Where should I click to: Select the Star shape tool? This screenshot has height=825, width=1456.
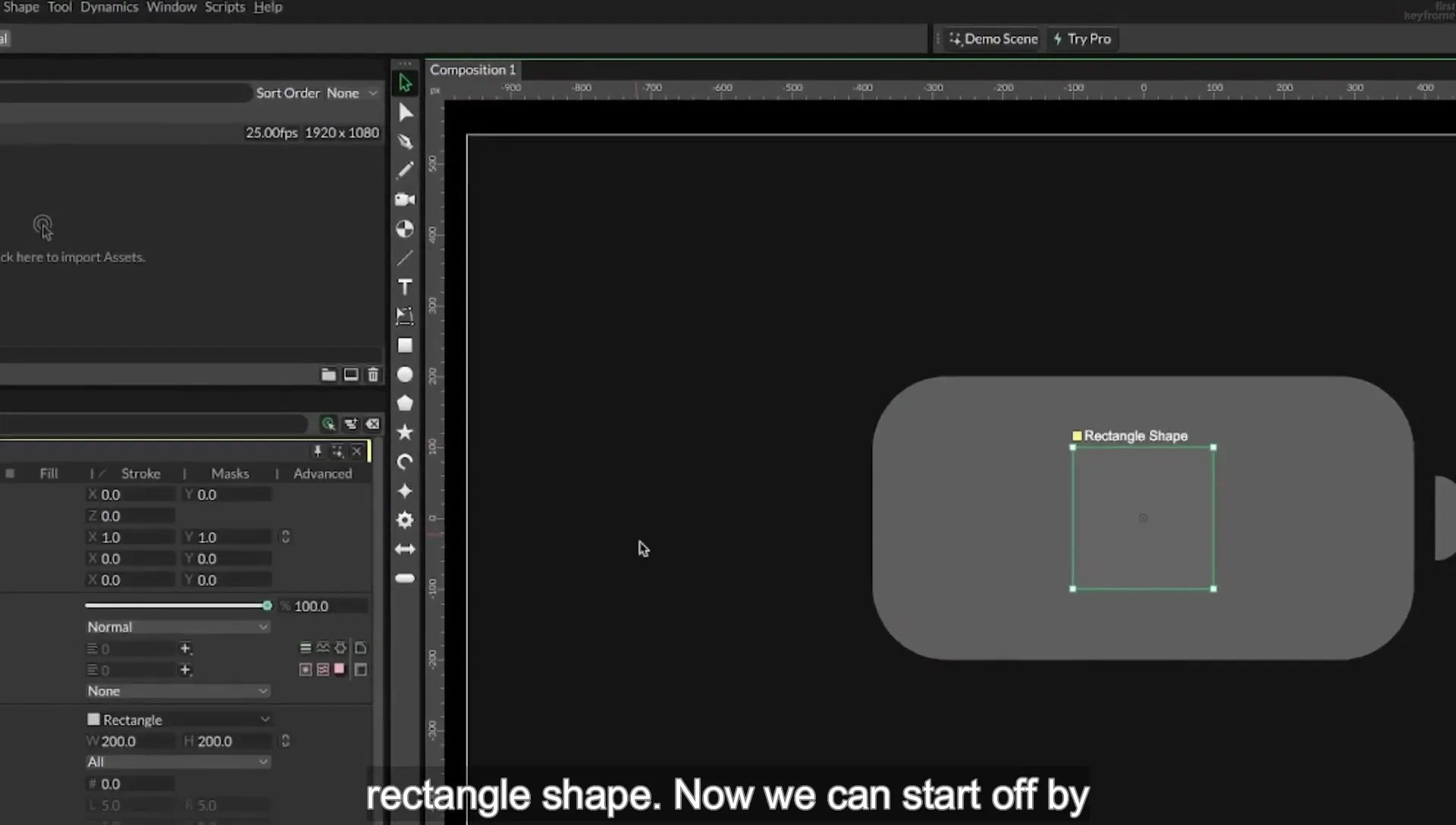point(405,432)
